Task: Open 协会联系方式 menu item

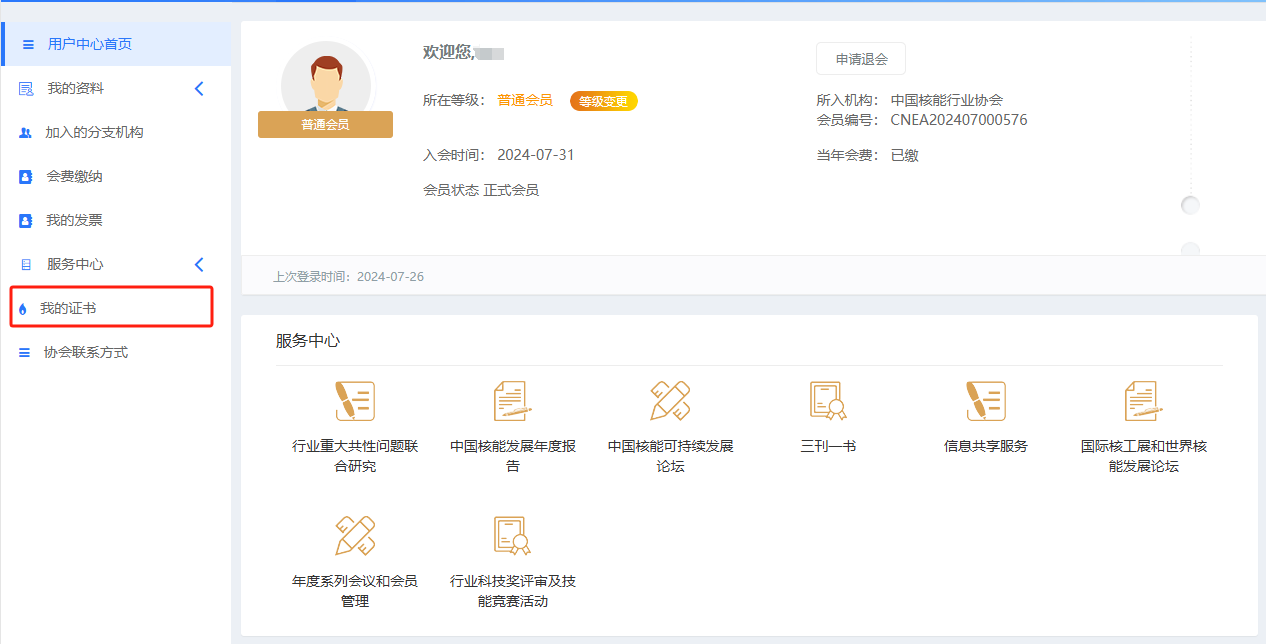Action: [x=86, y=353]
